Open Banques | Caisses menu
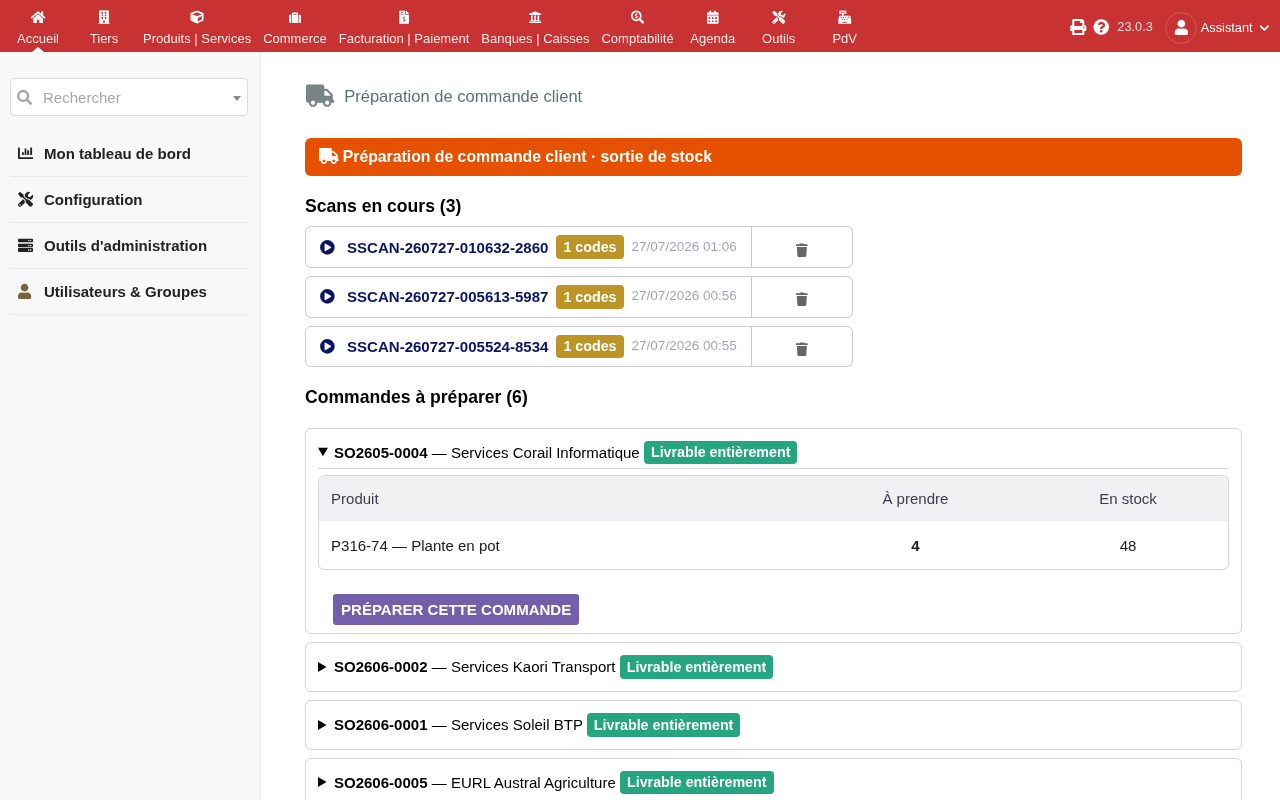This screenshot has height=800, width=1280. 535,27
